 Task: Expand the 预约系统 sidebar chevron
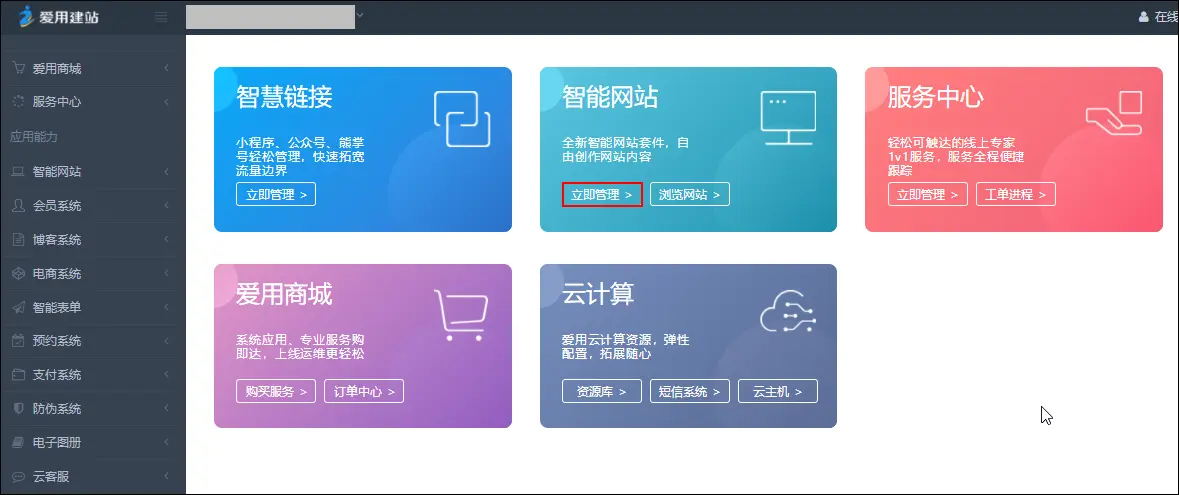click(x=166, y=341)
